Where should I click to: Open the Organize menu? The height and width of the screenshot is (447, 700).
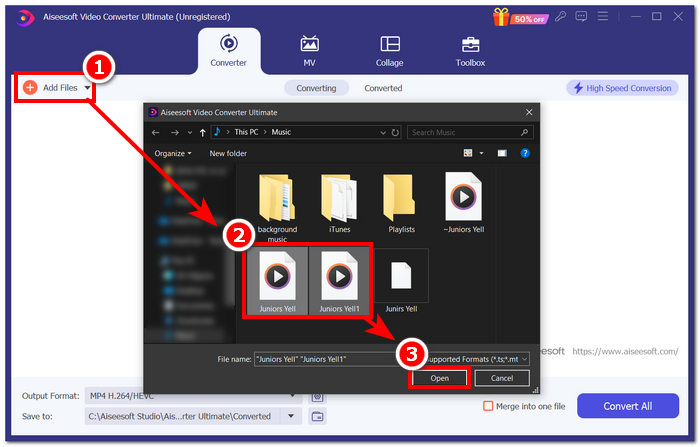pos(173,153)
